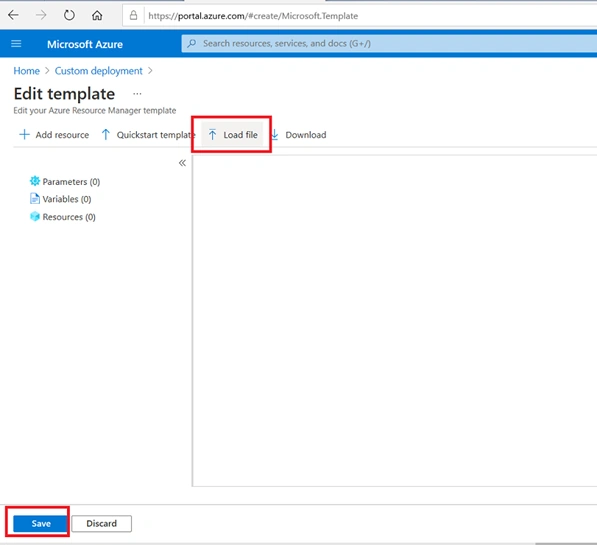Save the template

pyautogui.click(x=41, y=523)
